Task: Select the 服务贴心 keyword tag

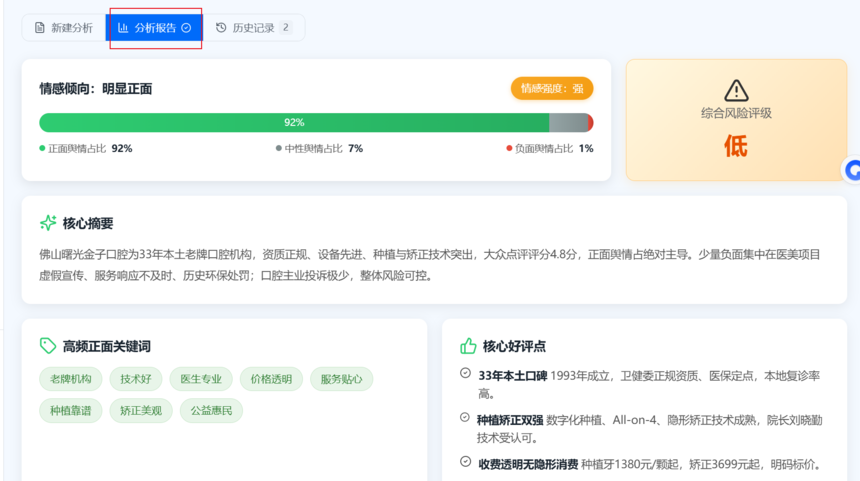Action: click(x=341, y=379)
